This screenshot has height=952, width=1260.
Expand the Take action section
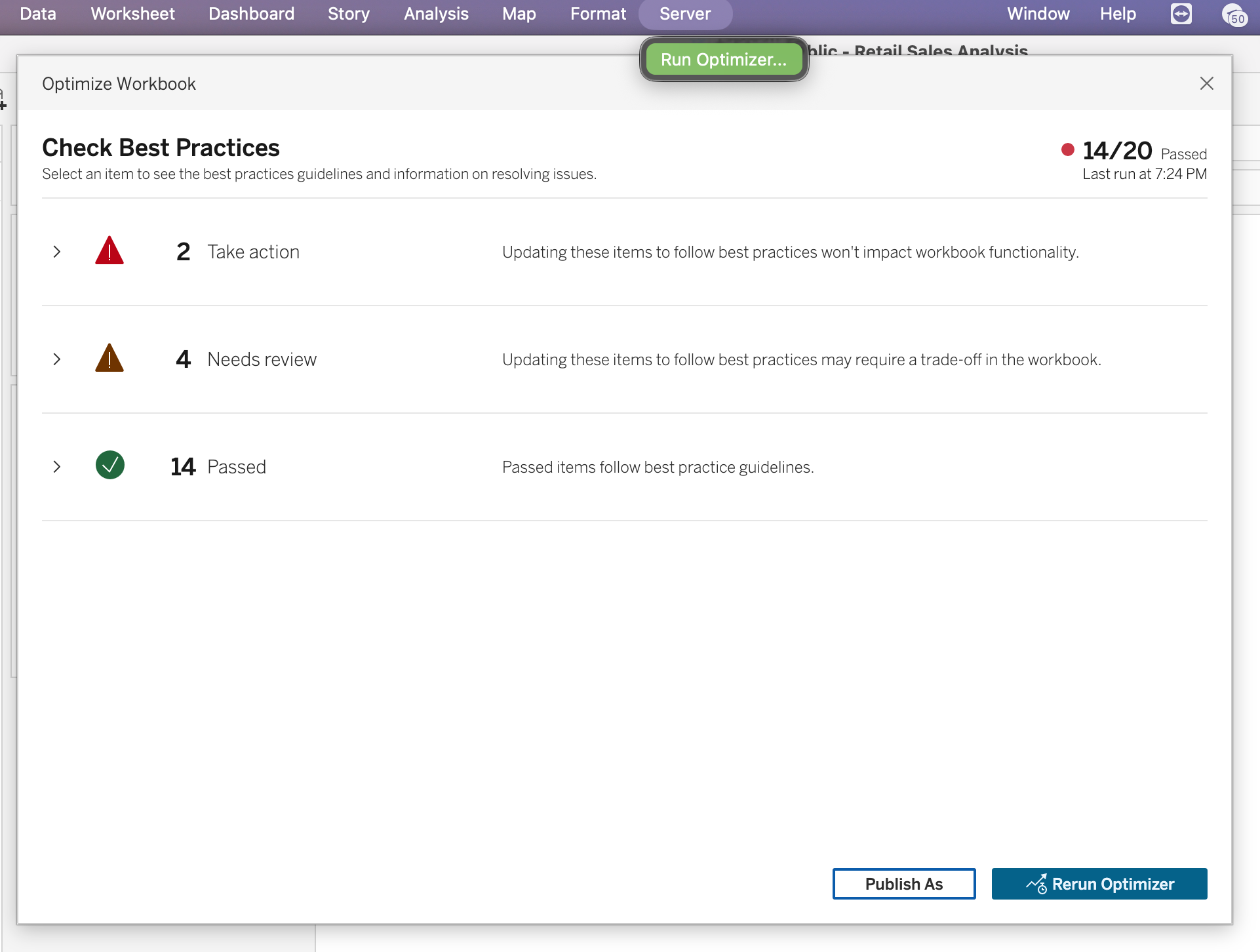click(x=57, y=252)
